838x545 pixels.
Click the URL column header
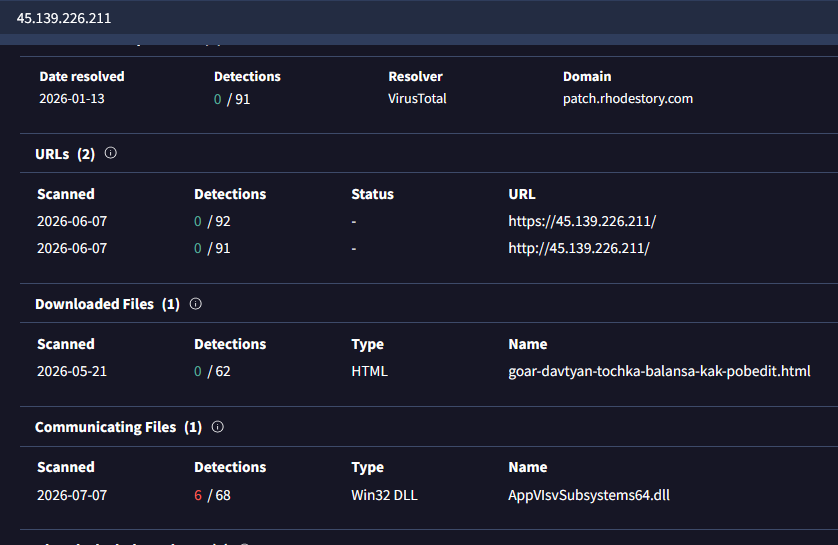(x=522, y=194)
